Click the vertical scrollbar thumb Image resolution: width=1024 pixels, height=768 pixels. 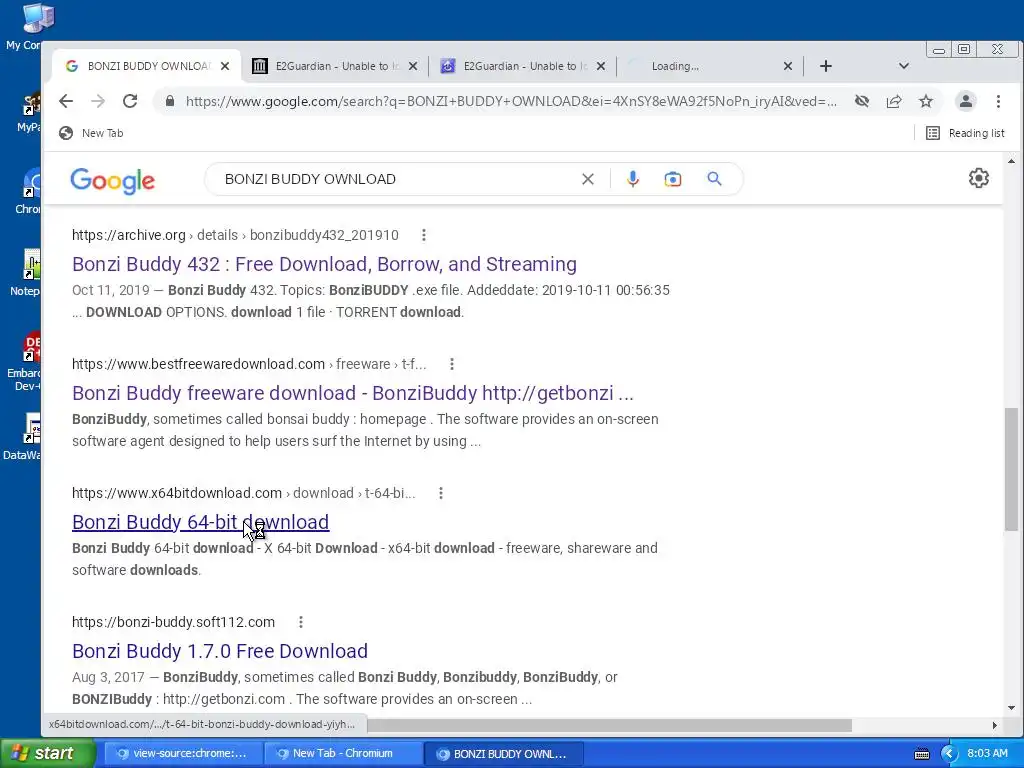(1011, 469)
